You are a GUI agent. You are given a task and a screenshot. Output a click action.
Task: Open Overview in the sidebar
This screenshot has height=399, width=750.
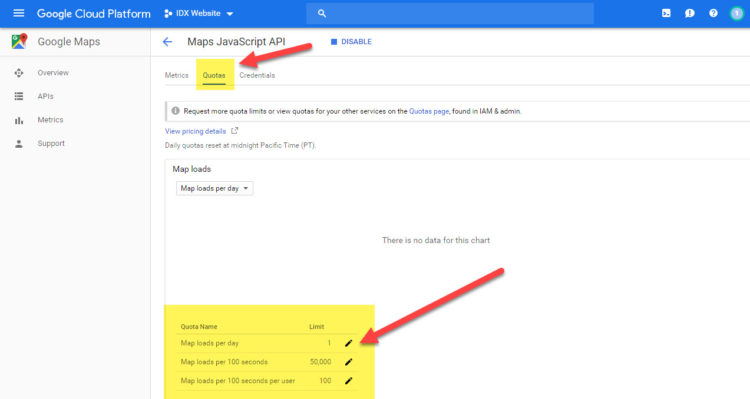coord(53,73)
